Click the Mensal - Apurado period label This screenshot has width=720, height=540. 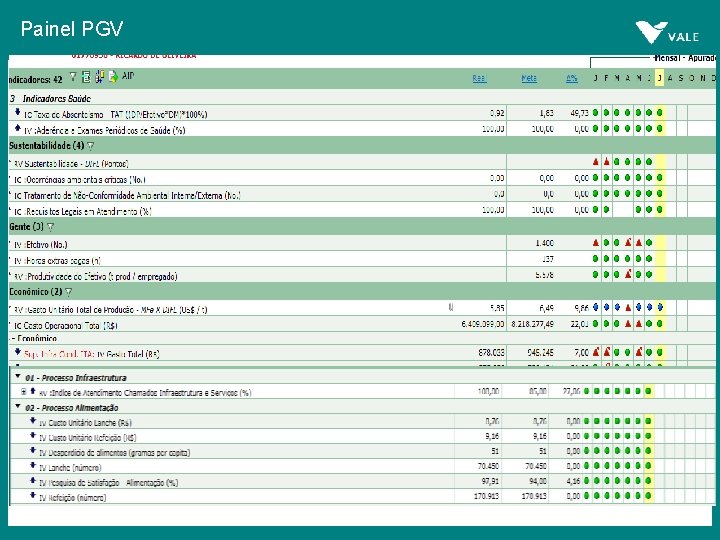pyautogui.click(x=684, y=58)
